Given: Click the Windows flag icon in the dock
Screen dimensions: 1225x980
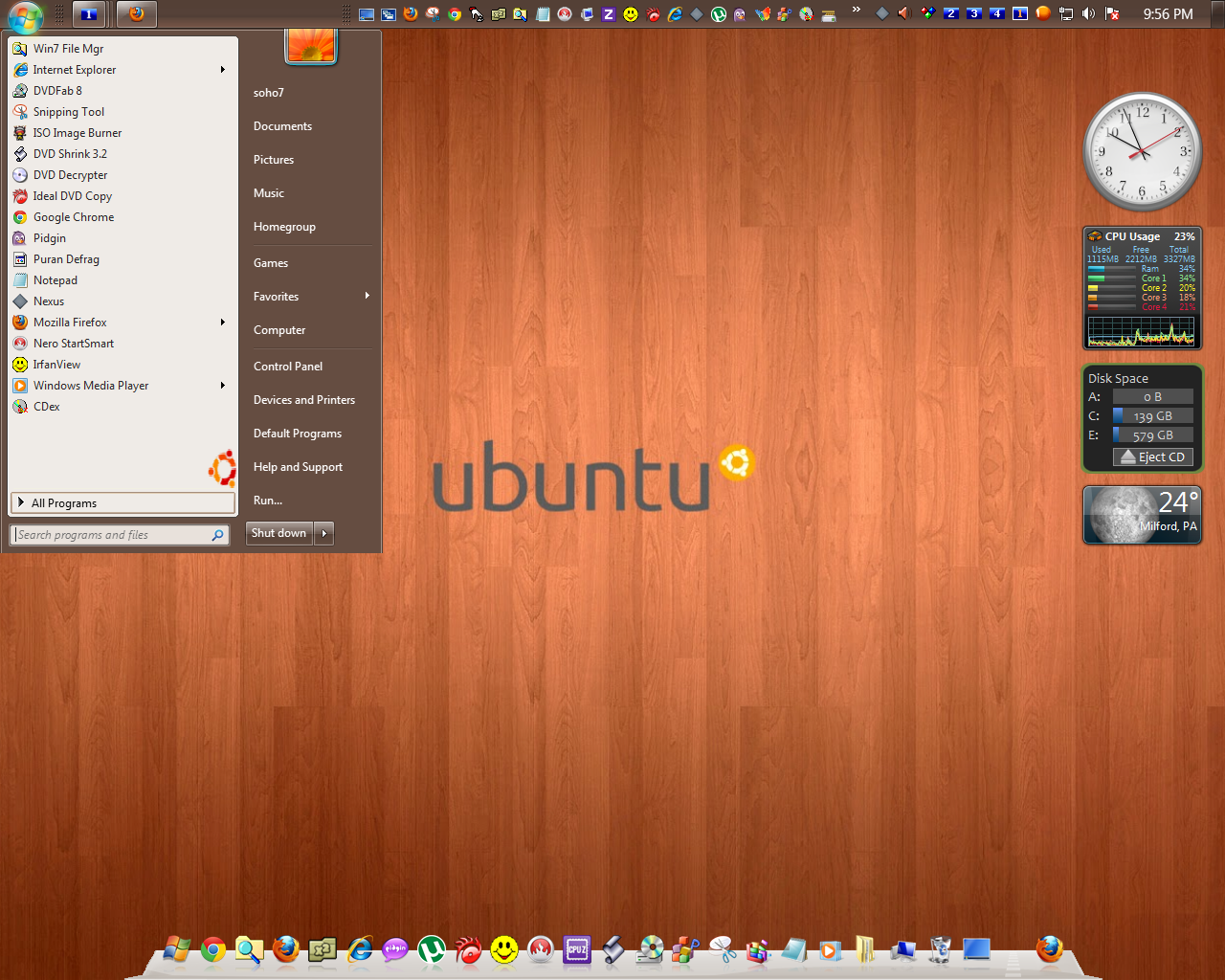Looking at the screenshot, I should (x=177, y=949).
